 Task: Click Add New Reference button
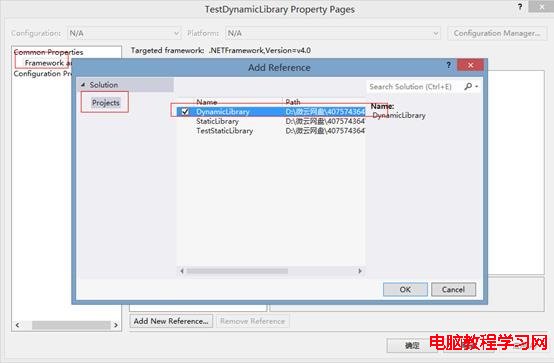click(171, 321)
